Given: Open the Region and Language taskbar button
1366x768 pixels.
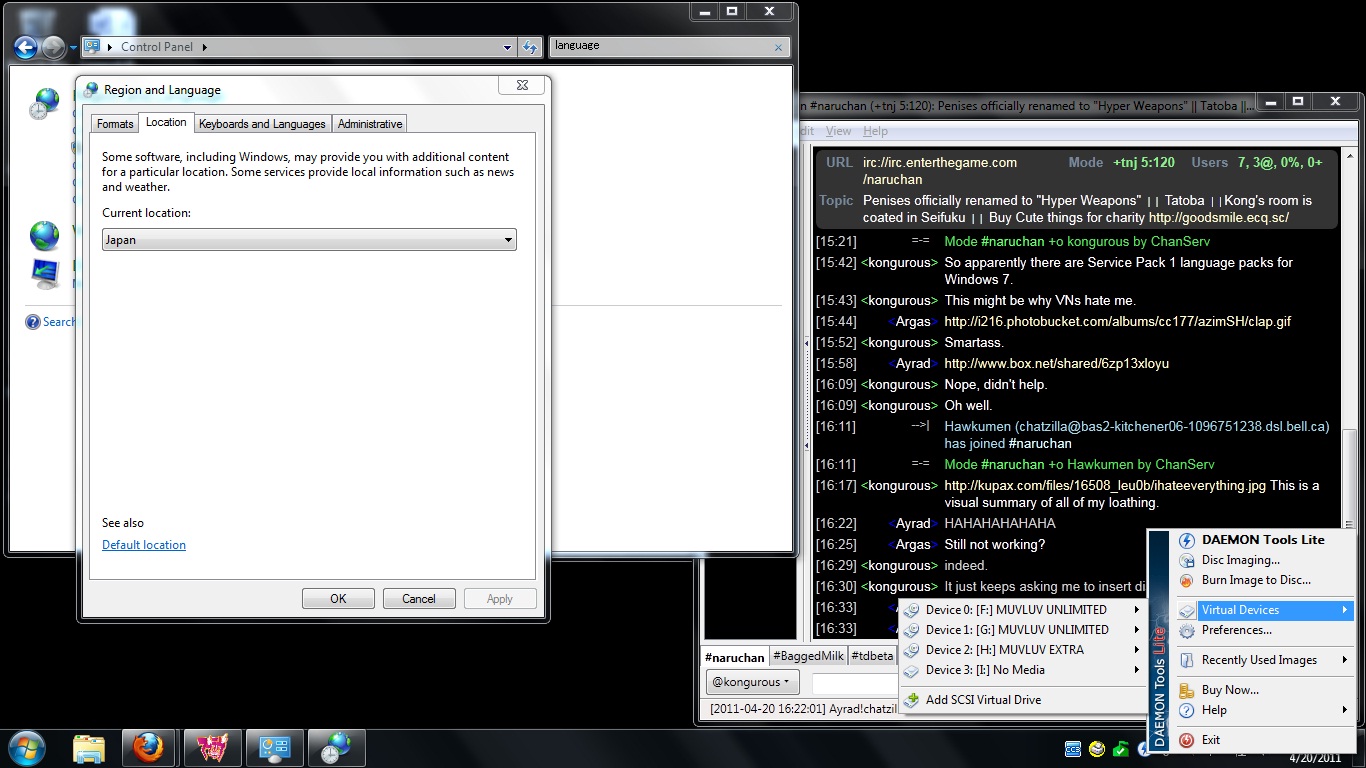Looking at the screenshot, I should (337, 748).
